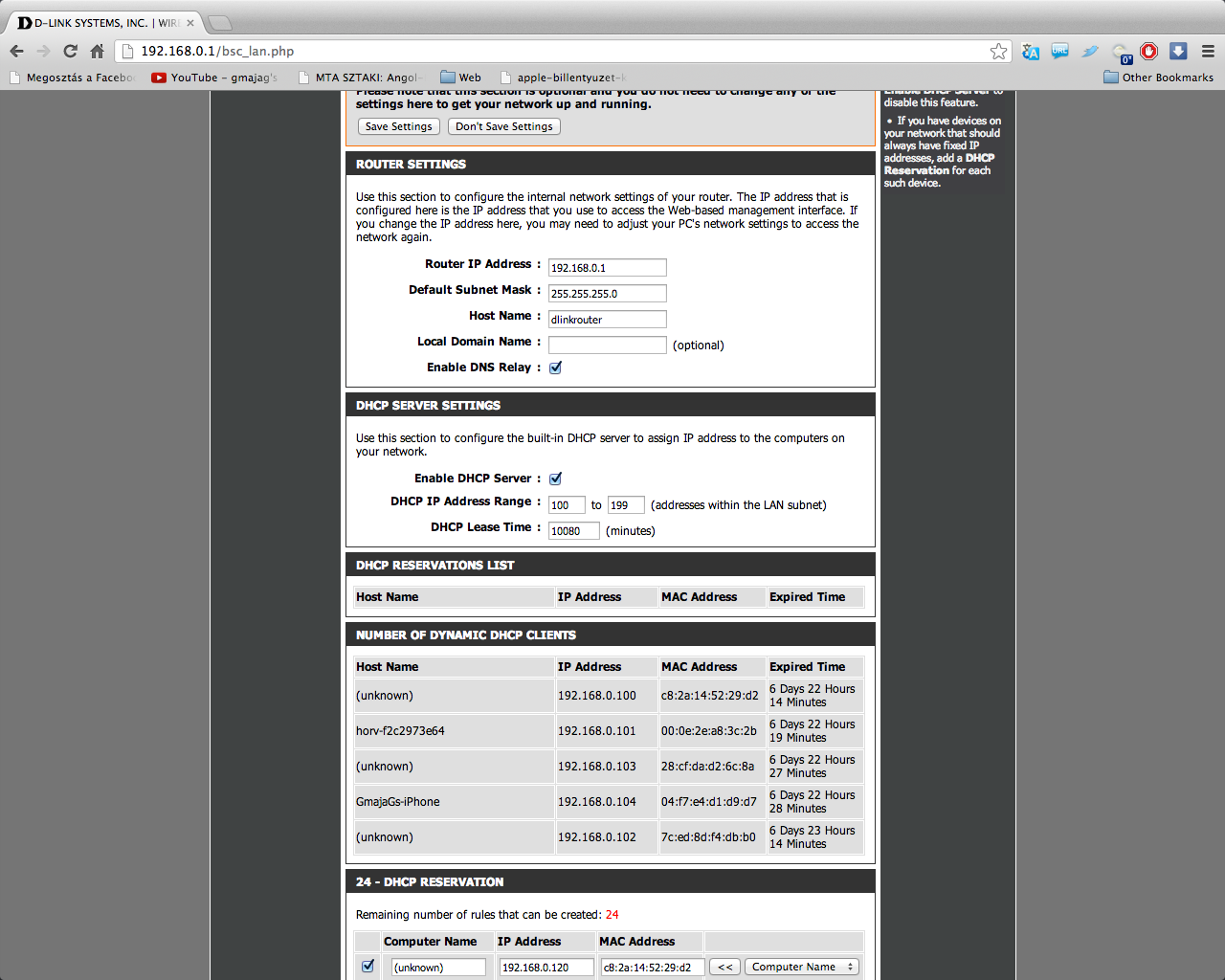Open the translate extension icon
The width and height of the screenshot is (1225, 980).
(1031, 52)
